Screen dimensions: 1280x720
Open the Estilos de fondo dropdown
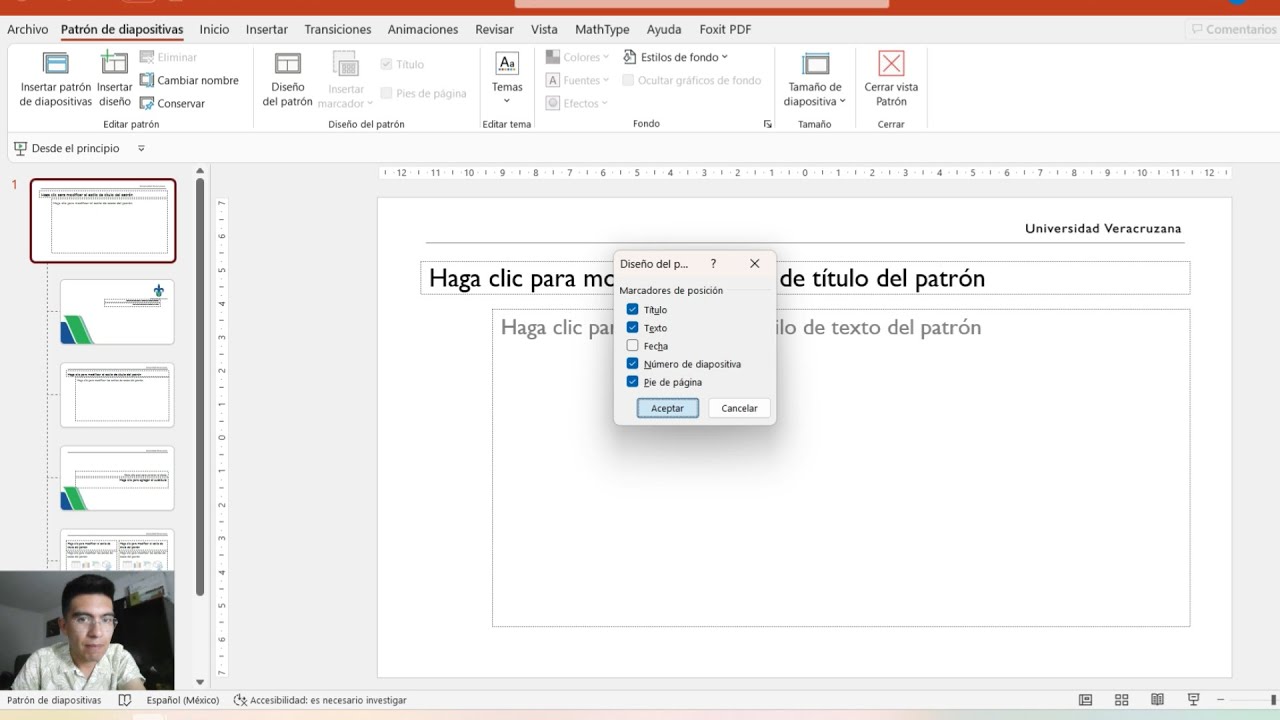pos(676,57)
